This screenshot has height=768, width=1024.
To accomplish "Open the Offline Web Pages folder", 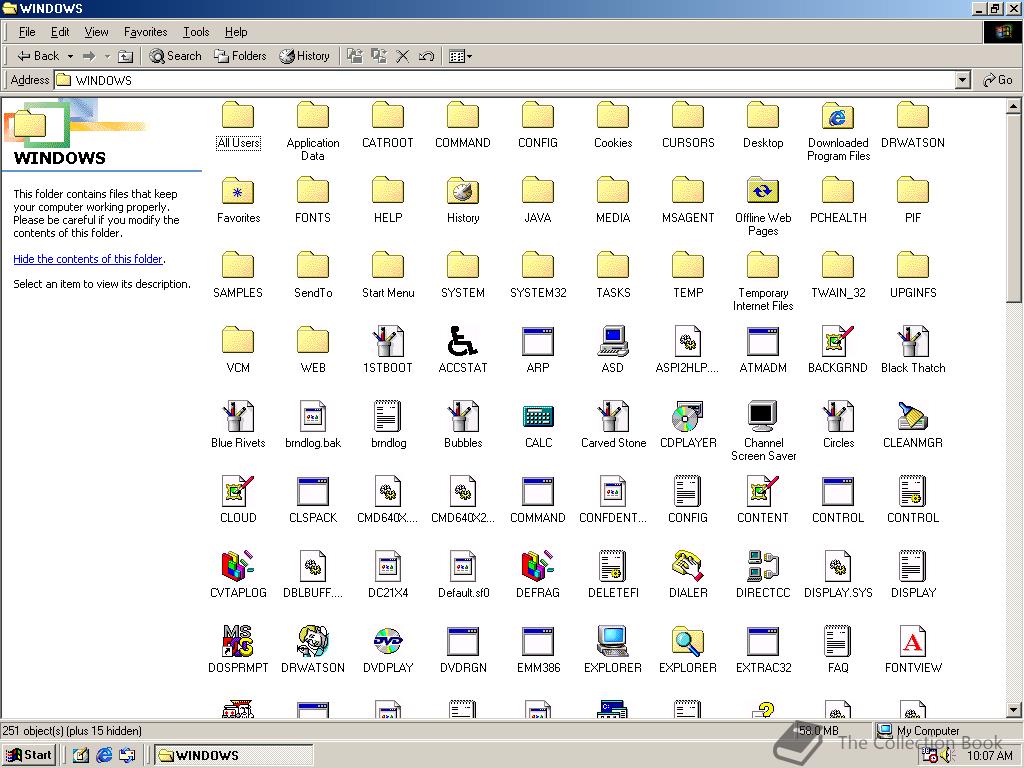I will click(763, 191).
